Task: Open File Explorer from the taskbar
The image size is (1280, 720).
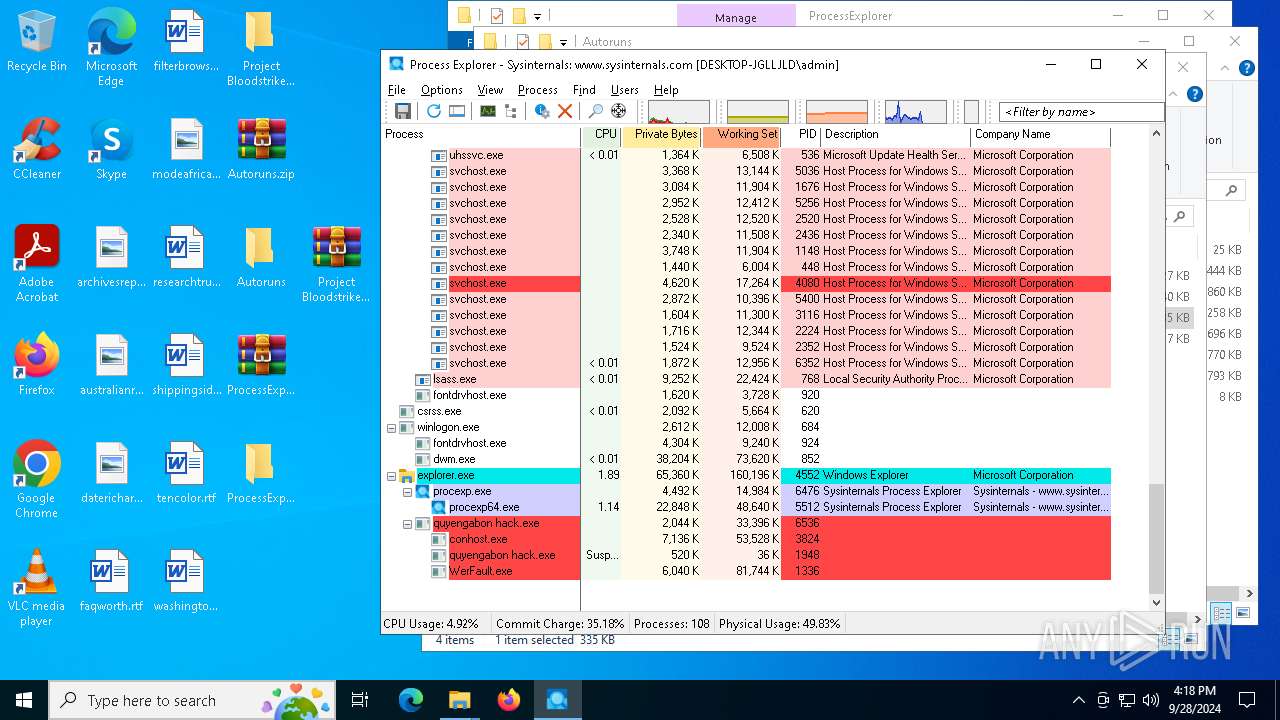Action: pos(459,700)
